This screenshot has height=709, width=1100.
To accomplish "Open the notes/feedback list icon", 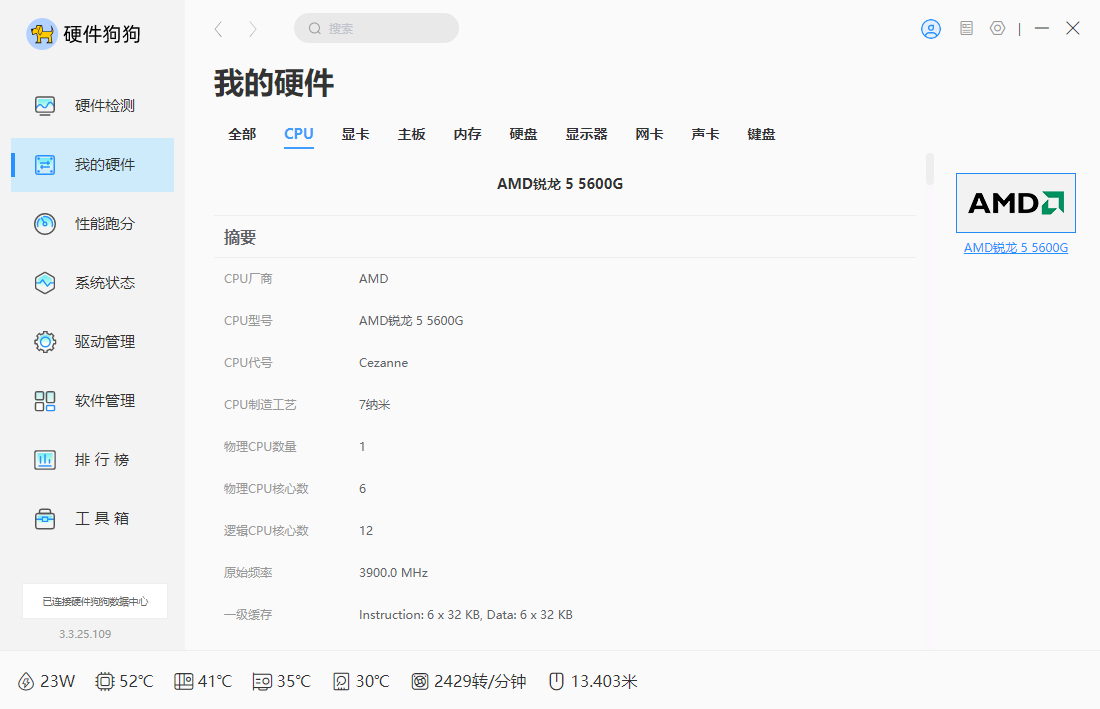I will click(967, 28).
